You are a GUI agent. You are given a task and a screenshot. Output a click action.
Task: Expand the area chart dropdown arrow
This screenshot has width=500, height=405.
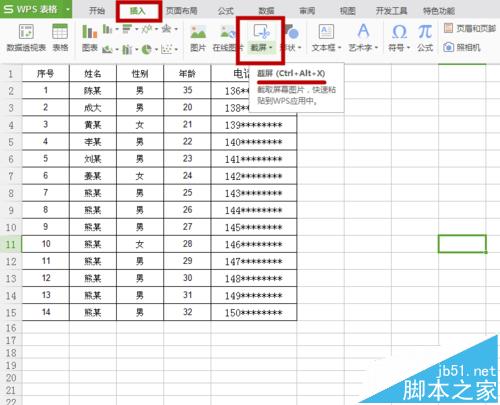tap(117, 50)
